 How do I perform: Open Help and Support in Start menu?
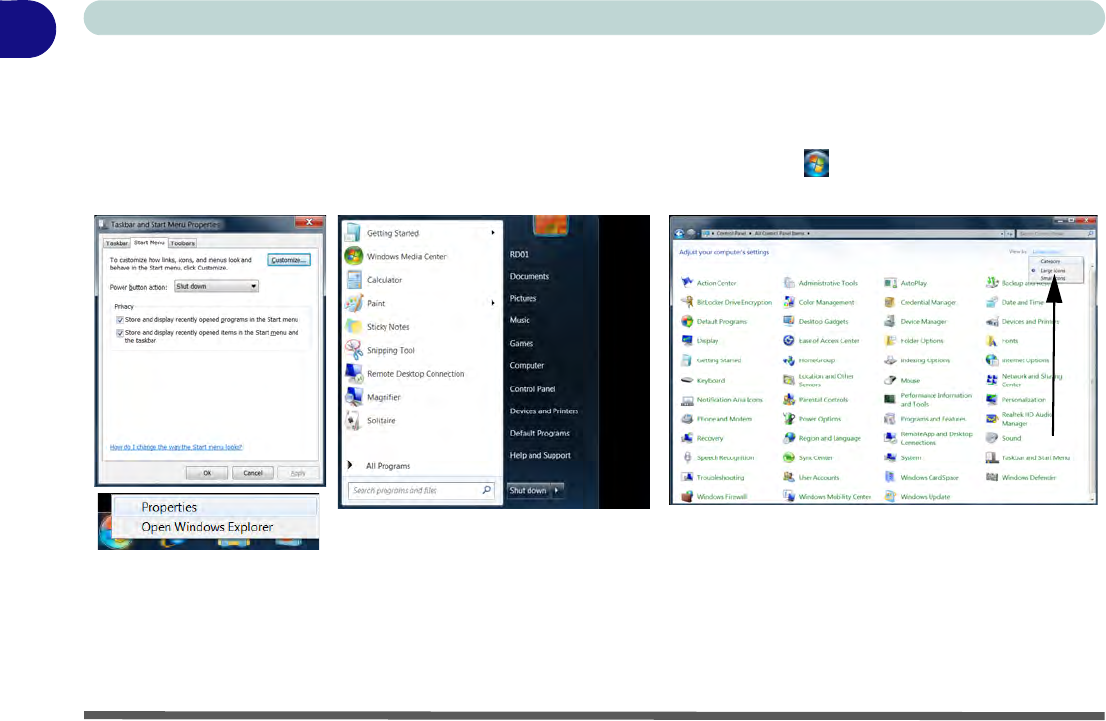pyautogui.click(x=540, y=455)
